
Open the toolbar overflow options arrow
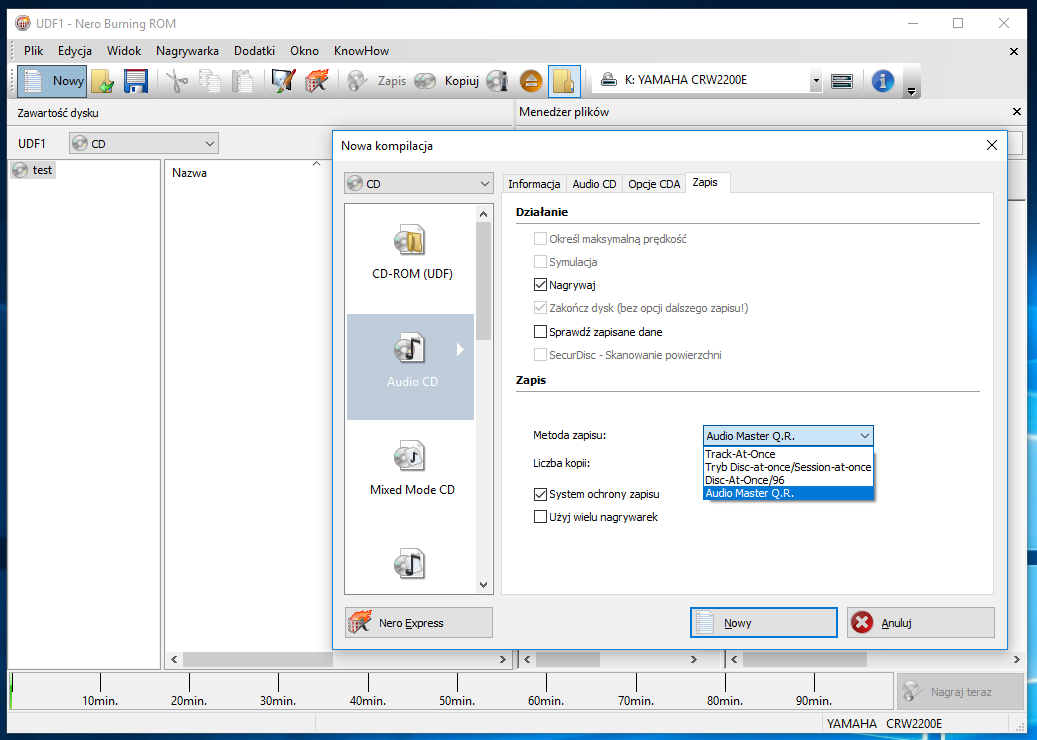pos(912,91)
